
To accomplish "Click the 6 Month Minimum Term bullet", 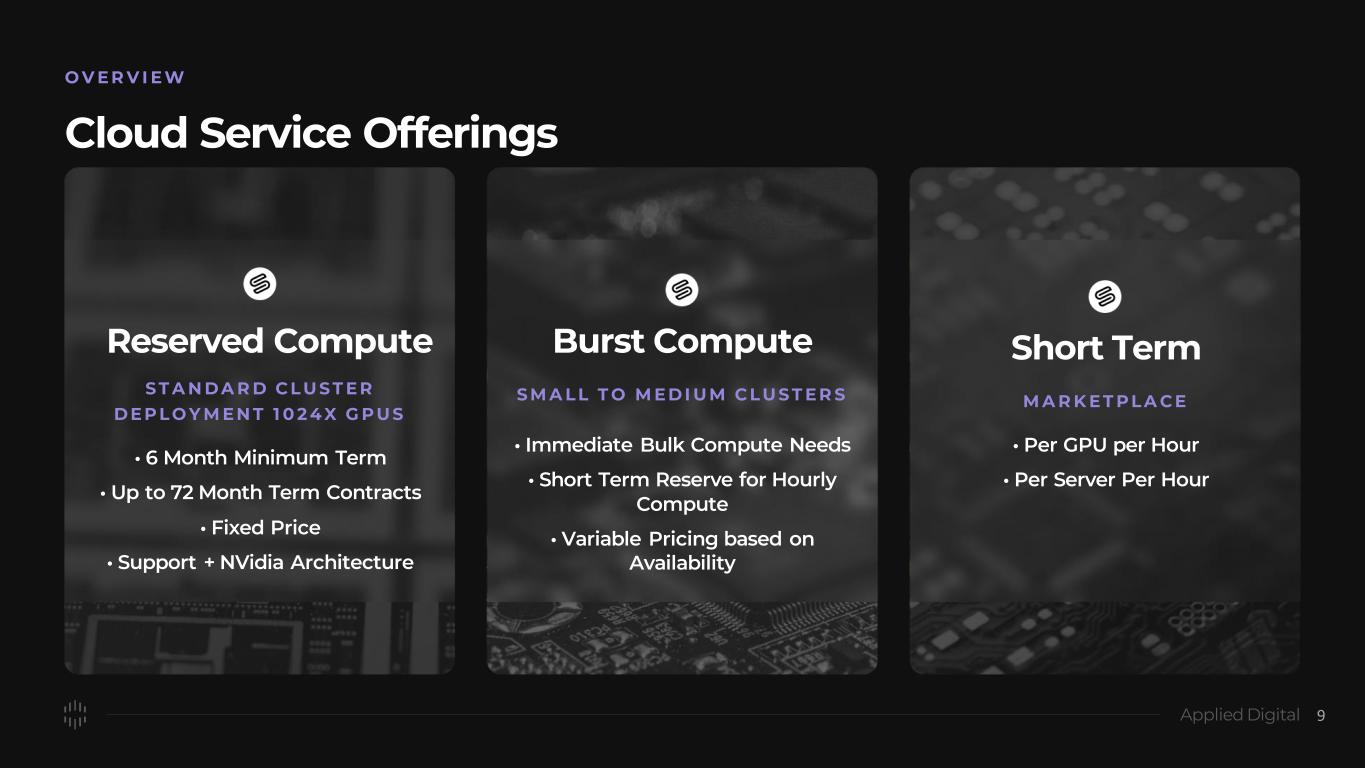I will 260,458.
